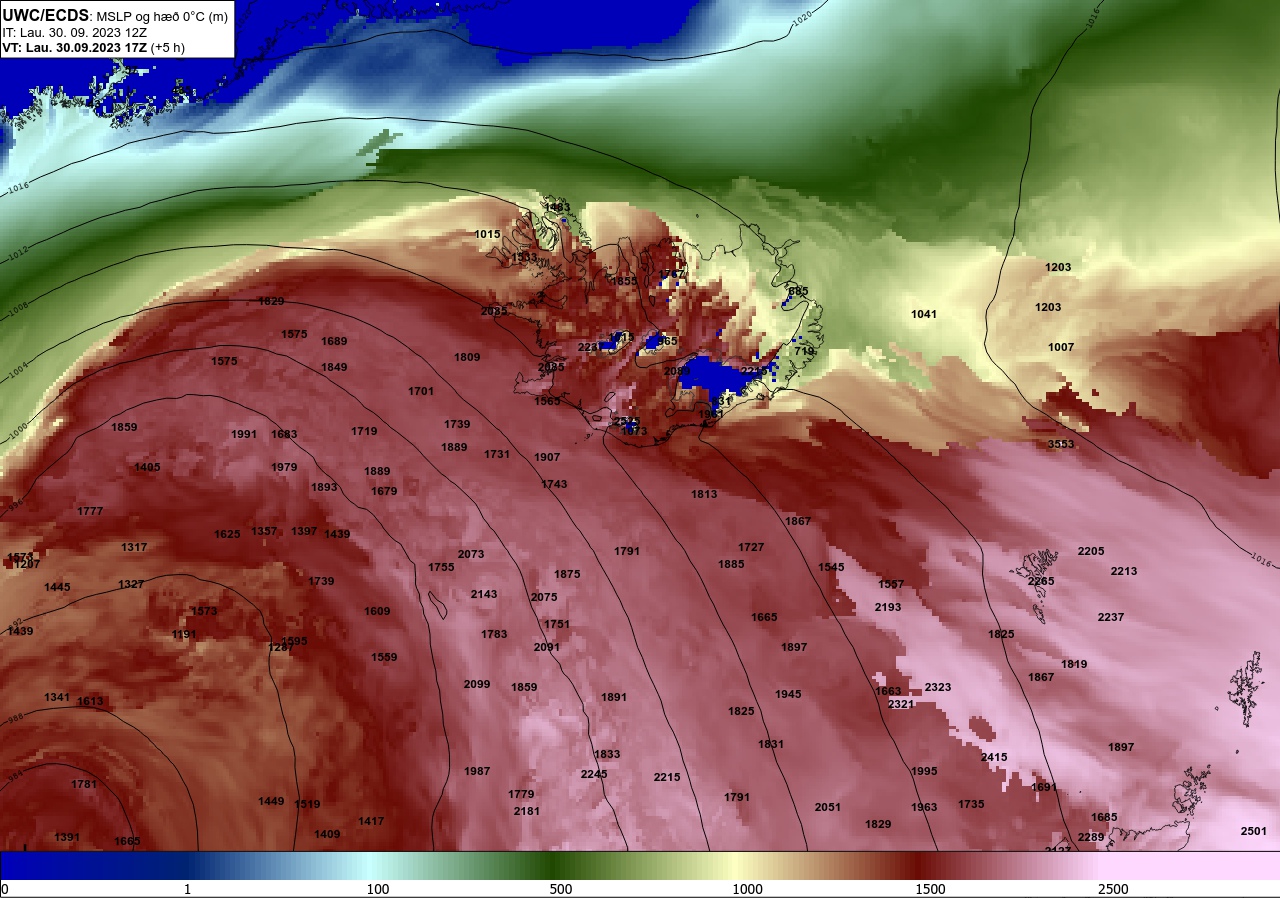Click the map value "1007"
Screen dimensions: 1280x898
tap(1061, 347)
